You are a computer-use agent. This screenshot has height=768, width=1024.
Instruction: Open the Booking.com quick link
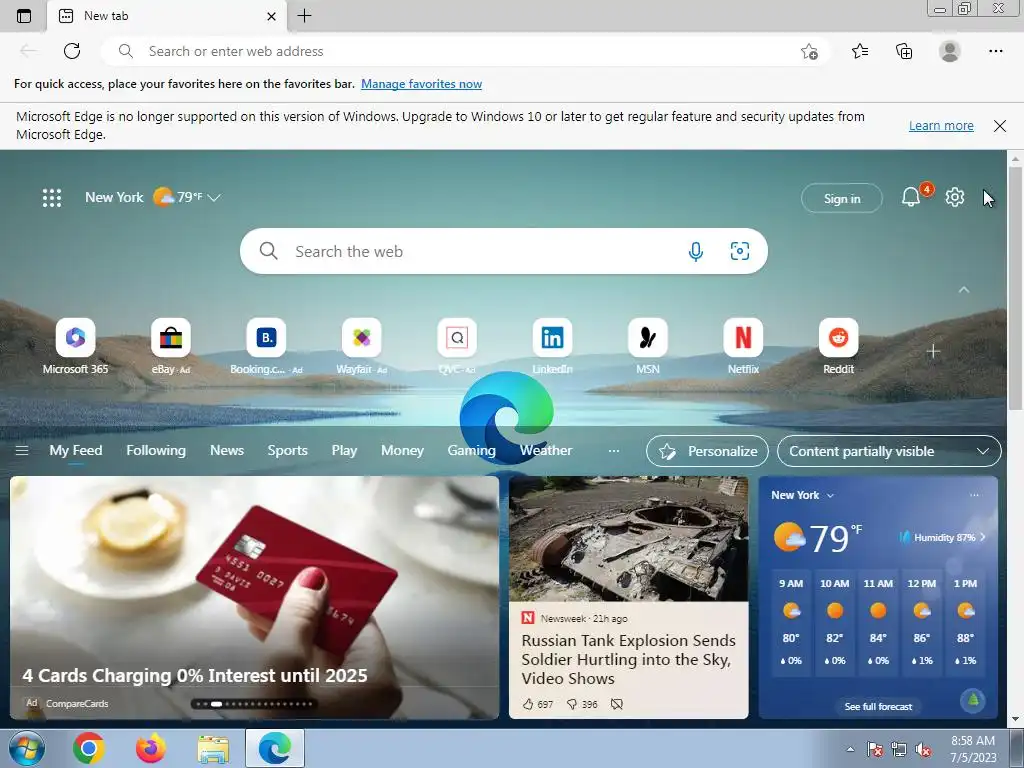(x=266, y=347)
